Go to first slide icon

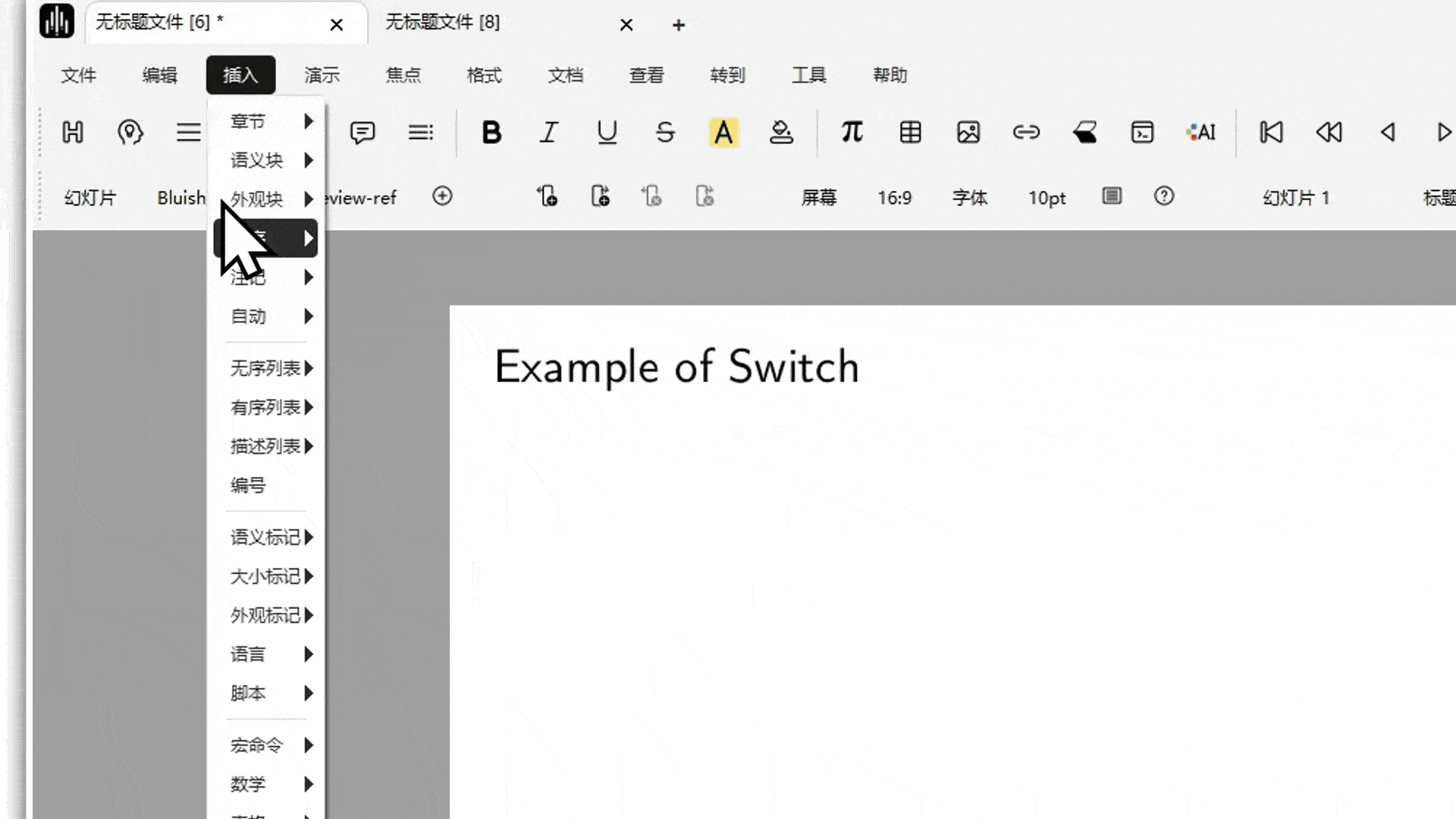(x=1271, y=133)
